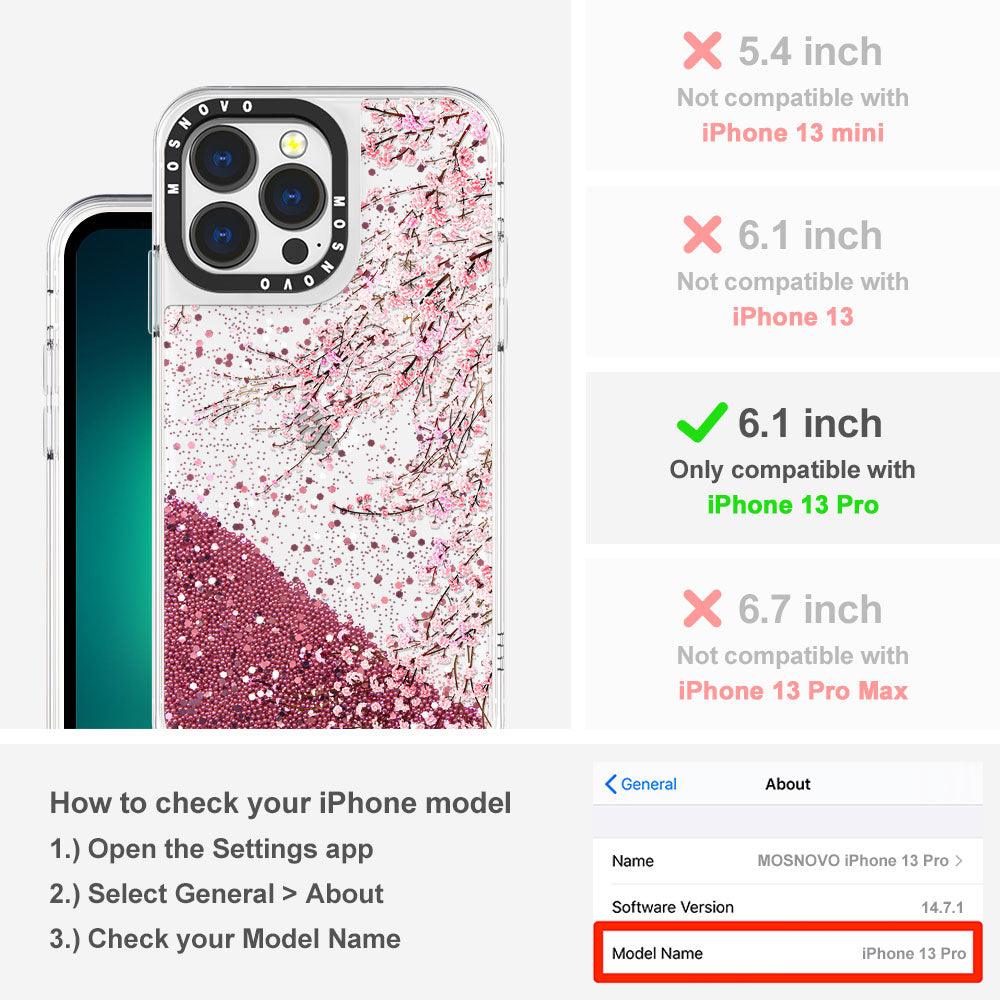Open the Name row MOSNOVO iPhone 13 Pro

788,861
